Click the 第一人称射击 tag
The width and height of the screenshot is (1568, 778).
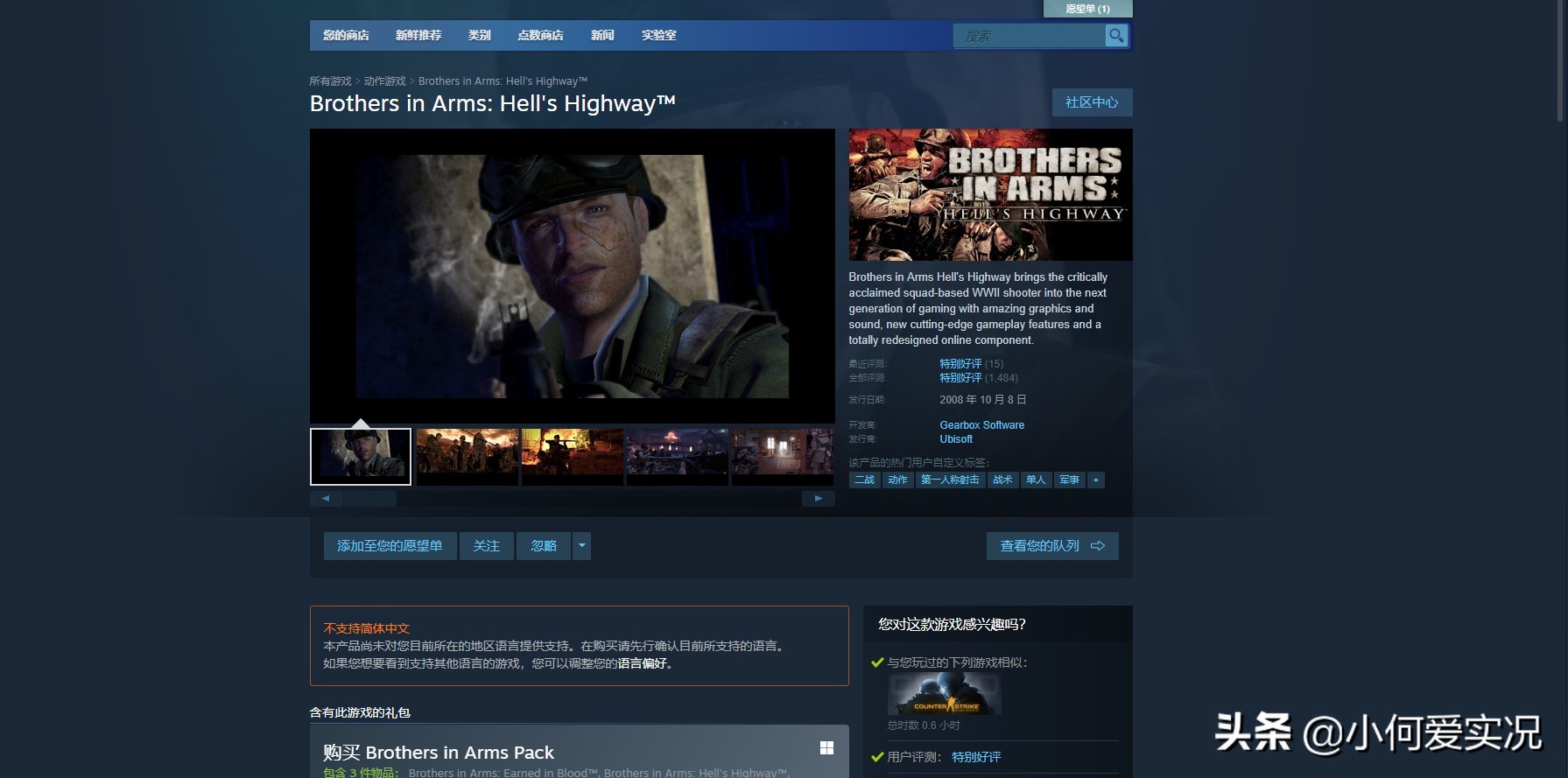point(950,480)
